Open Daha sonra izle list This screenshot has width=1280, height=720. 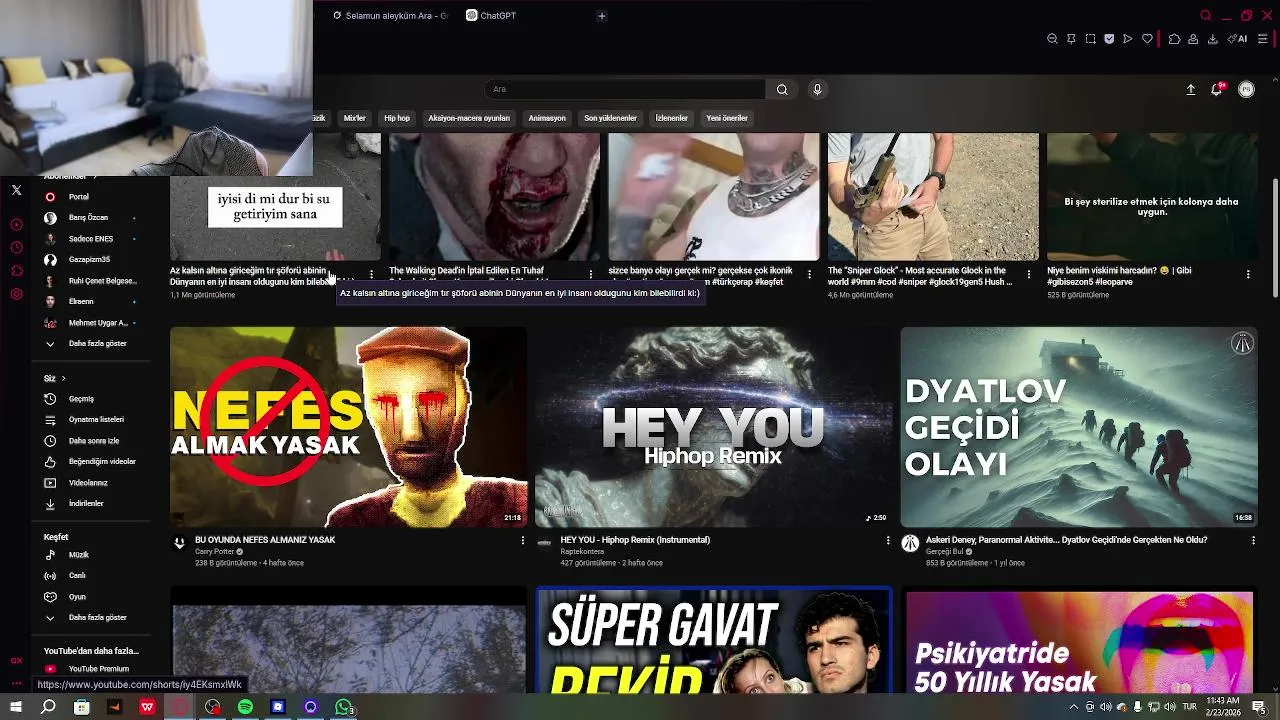click(x=90, y=441)
